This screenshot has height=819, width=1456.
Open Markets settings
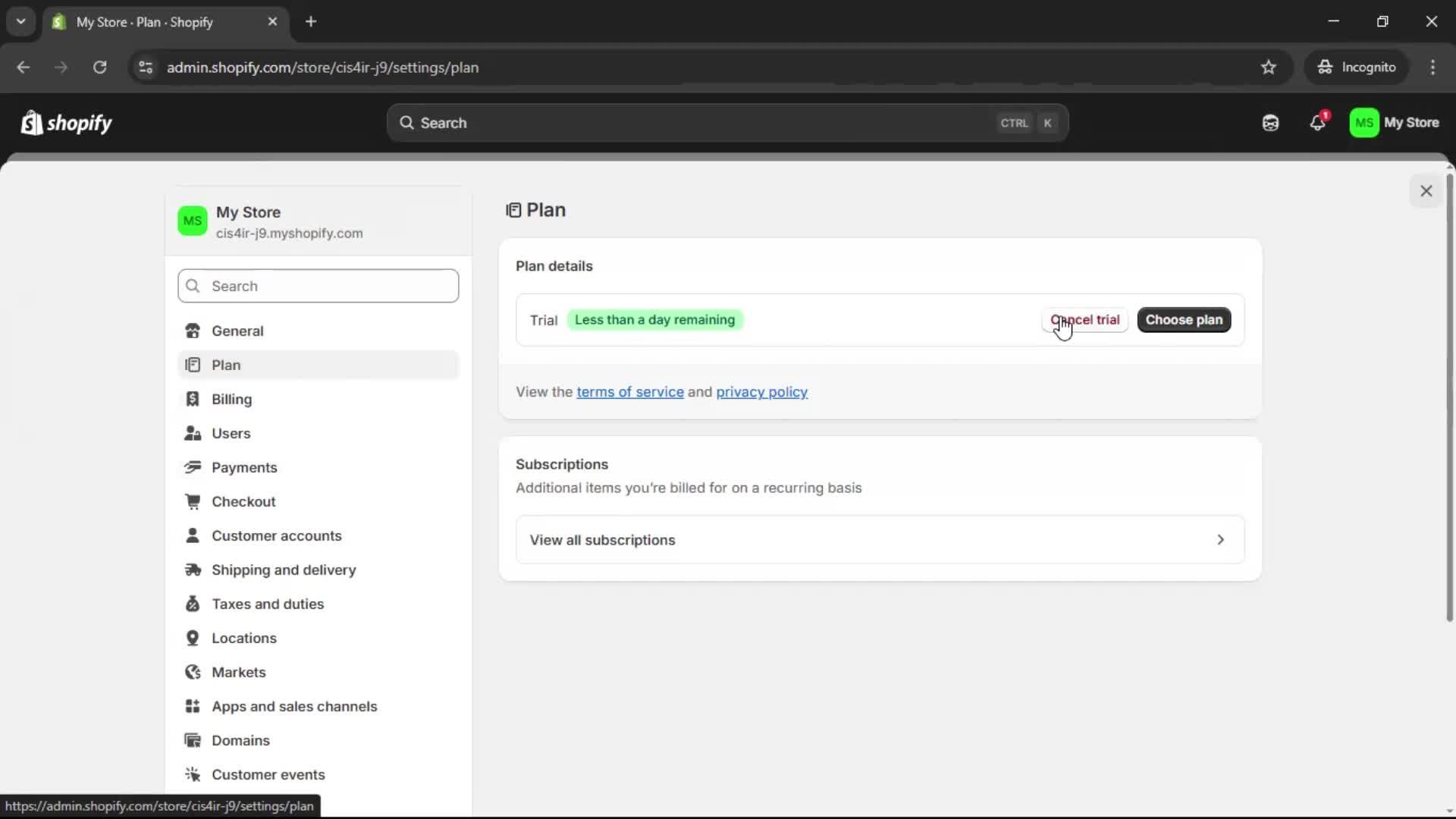click(318, 673)
